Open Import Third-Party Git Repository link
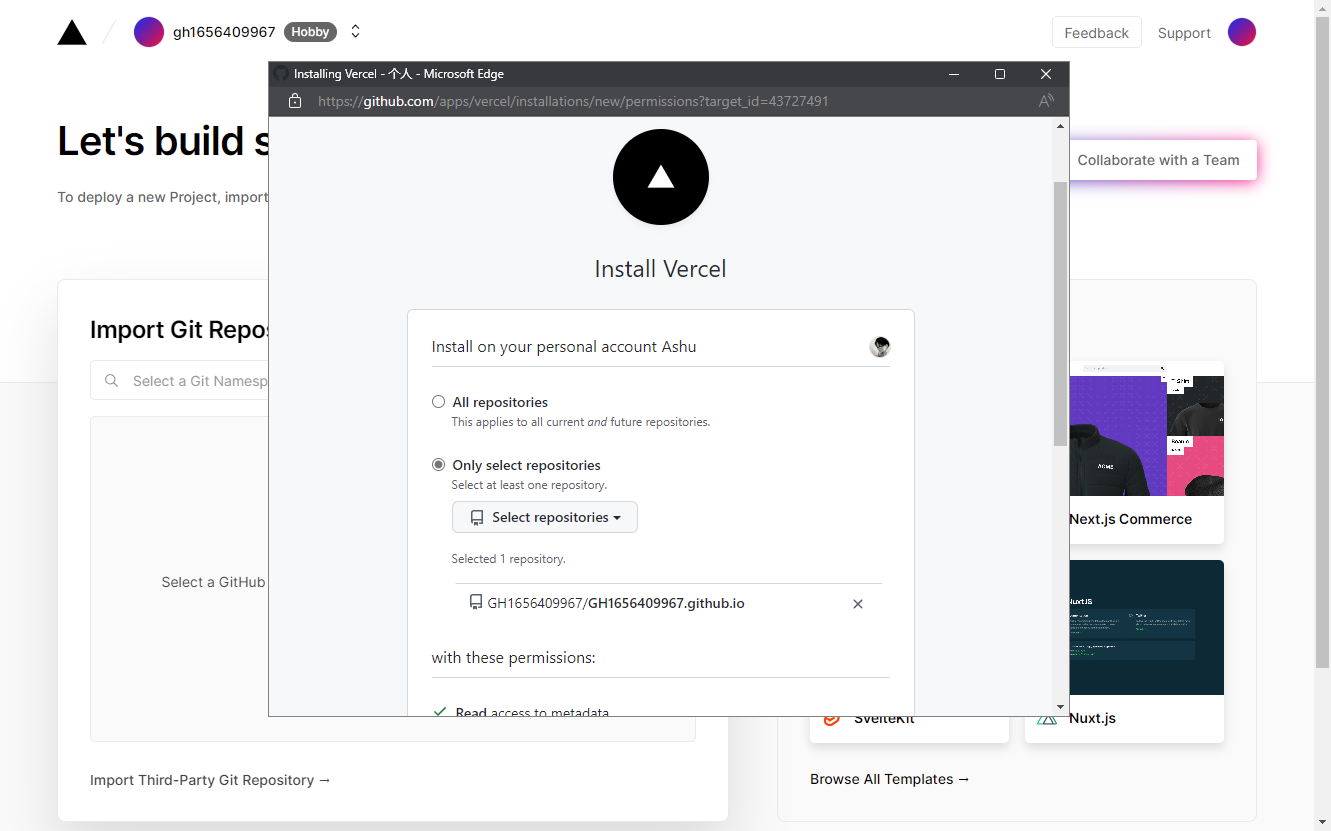 [210, 780]
